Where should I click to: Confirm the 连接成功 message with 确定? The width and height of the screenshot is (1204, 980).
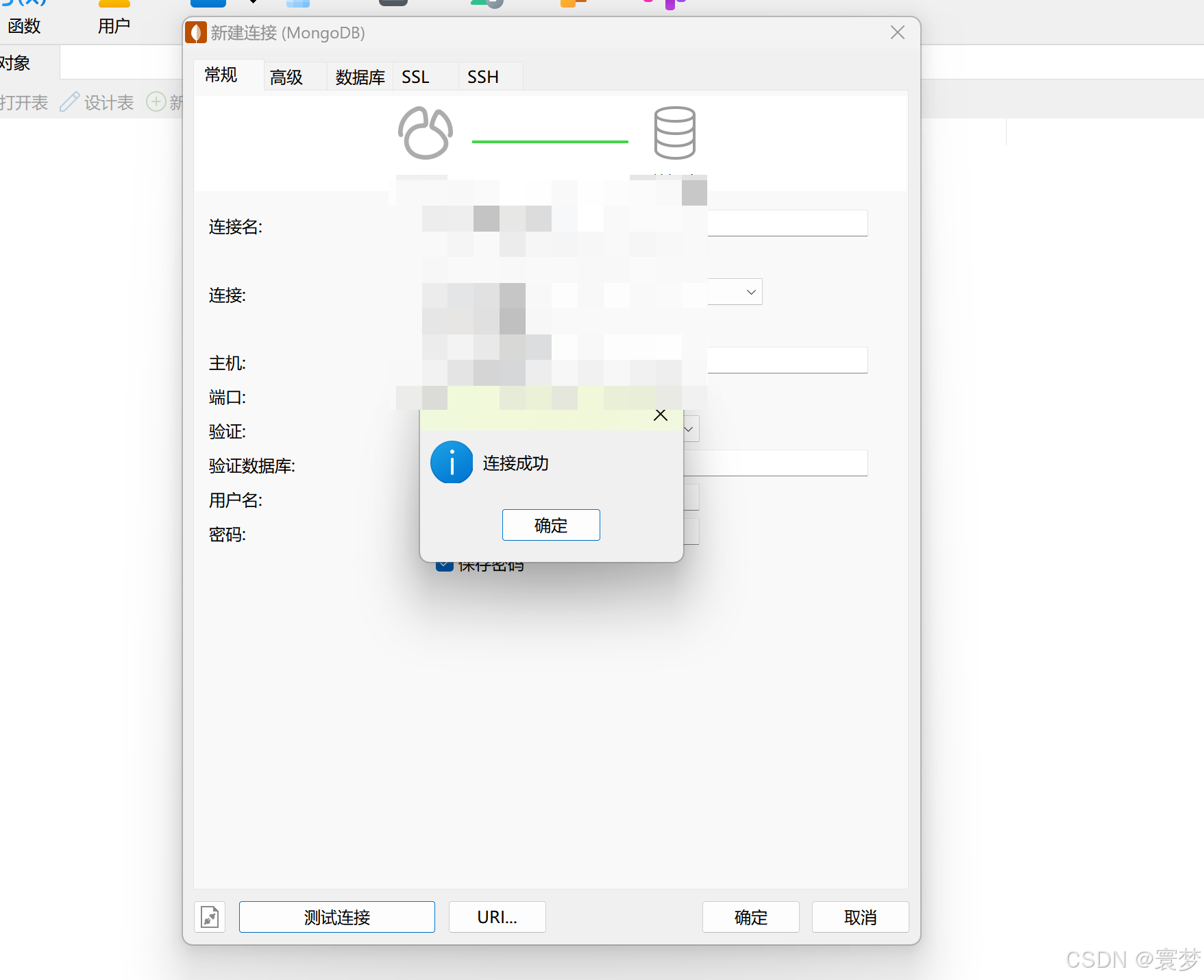[x=551, y=525]
